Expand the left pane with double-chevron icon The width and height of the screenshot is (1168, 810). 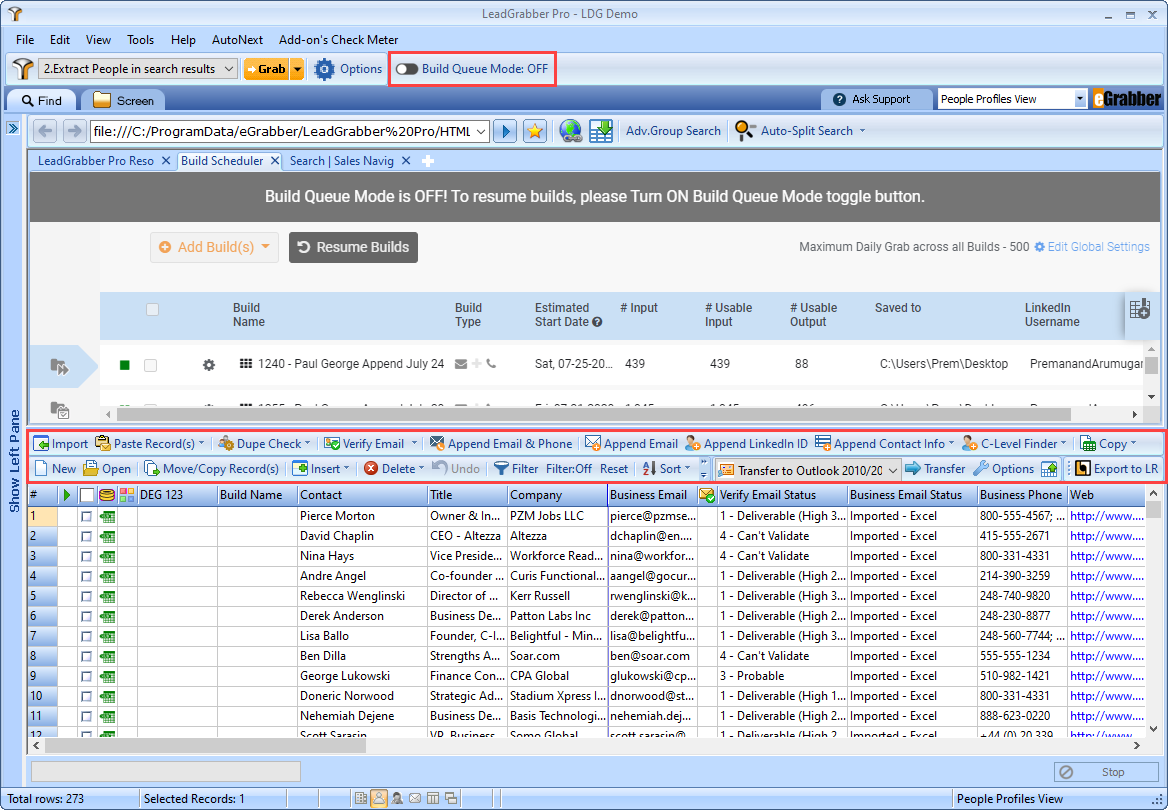13,128
